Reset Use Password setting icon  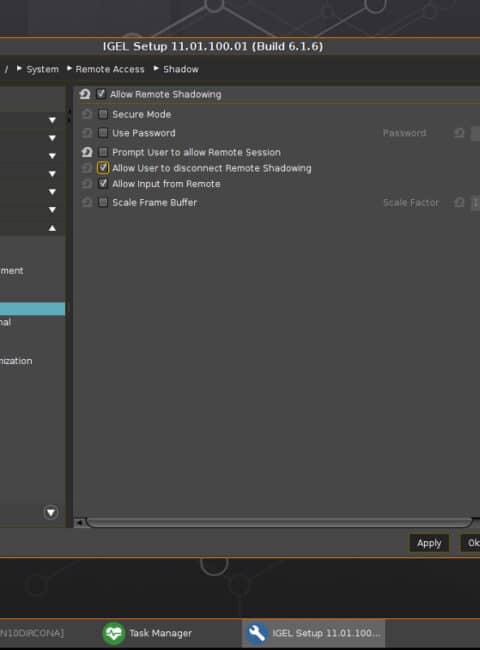point(87,133)
